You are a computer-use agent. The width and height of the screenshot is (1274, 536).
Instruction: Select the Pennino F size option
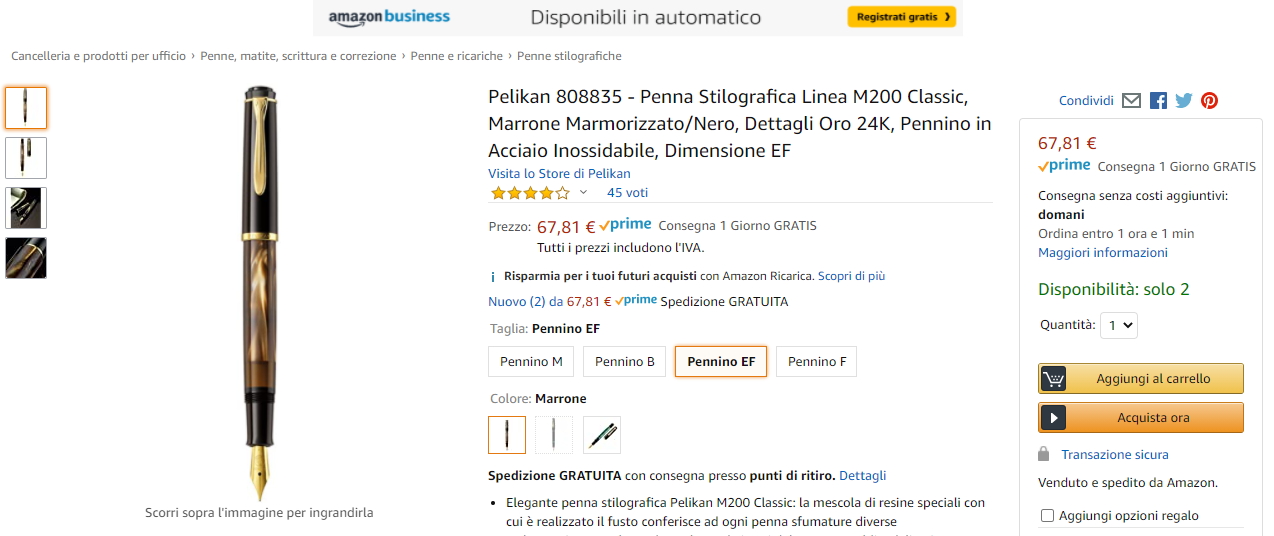816,362
